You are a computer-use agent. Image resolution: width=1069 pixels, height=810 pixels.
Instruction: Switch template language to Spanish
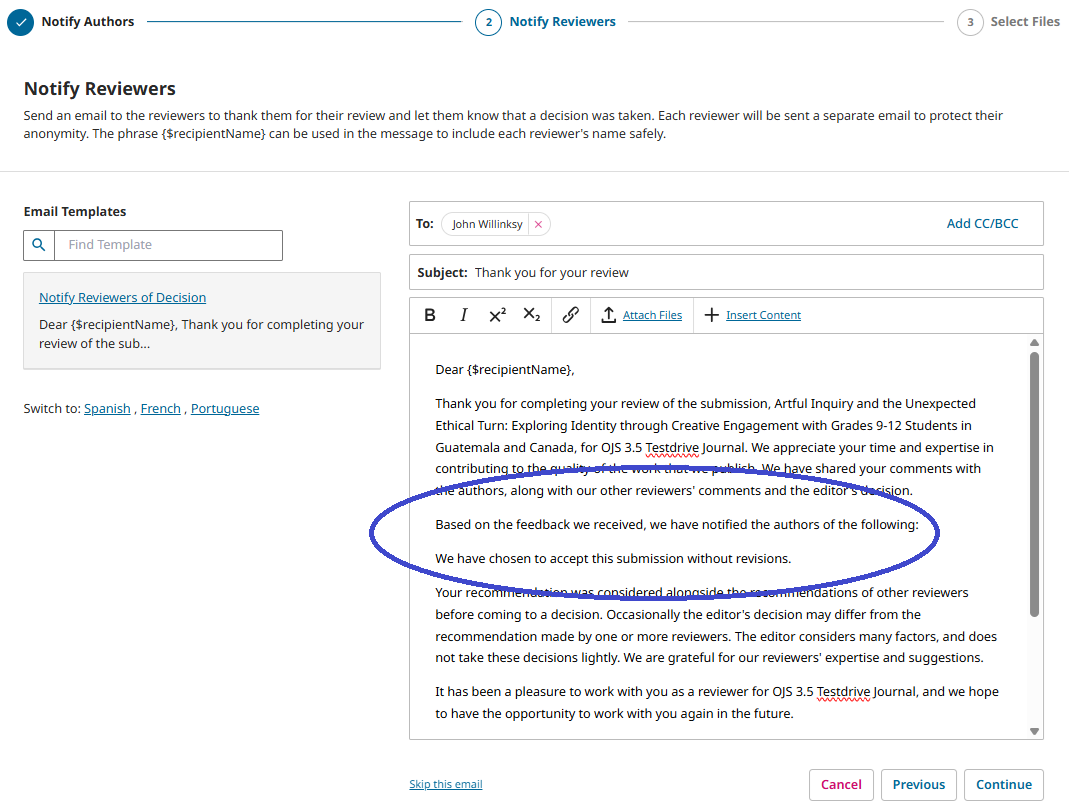point(107,408)
